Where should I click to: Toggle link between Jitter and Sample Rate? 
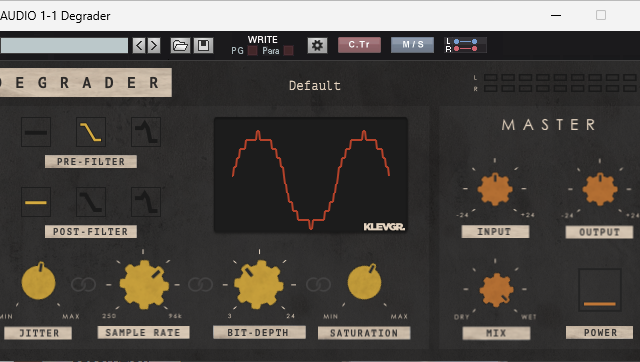pyautogui.click(x=83, y=284)
